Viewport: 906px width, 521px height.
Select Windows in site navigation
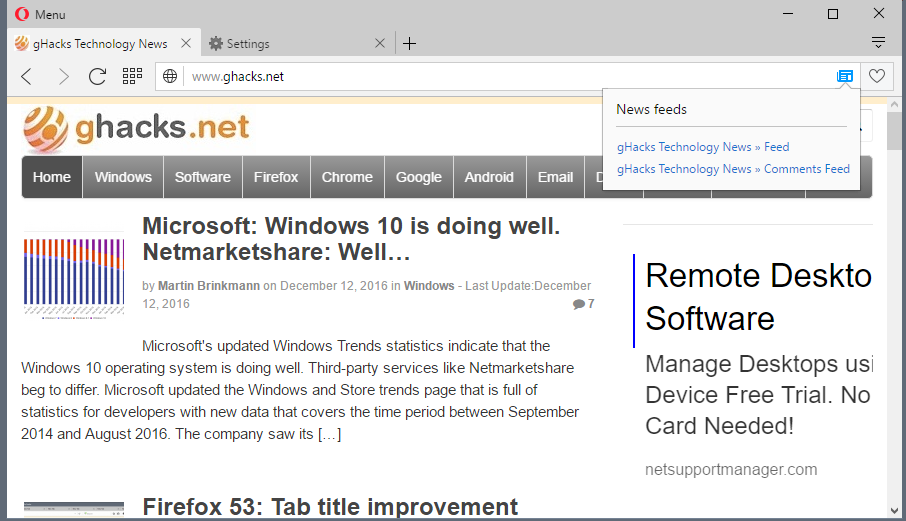coord(123,177)
